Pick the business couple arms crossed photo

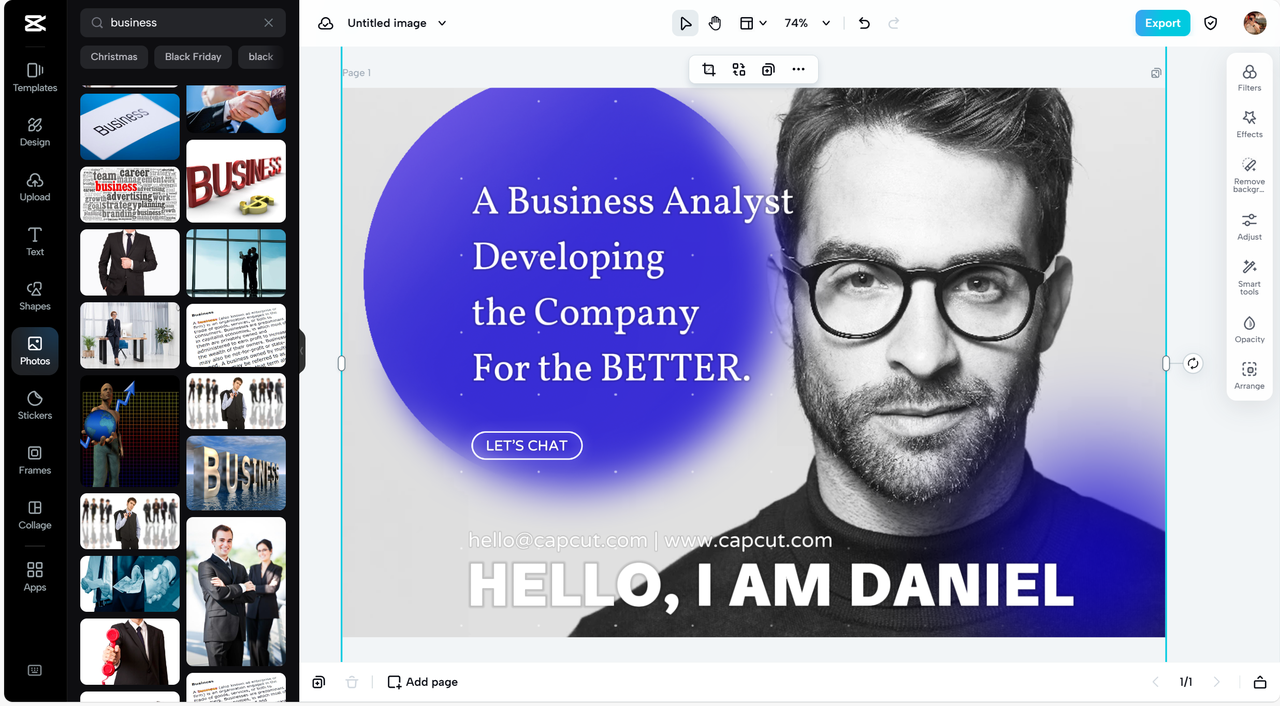(236, 592)
